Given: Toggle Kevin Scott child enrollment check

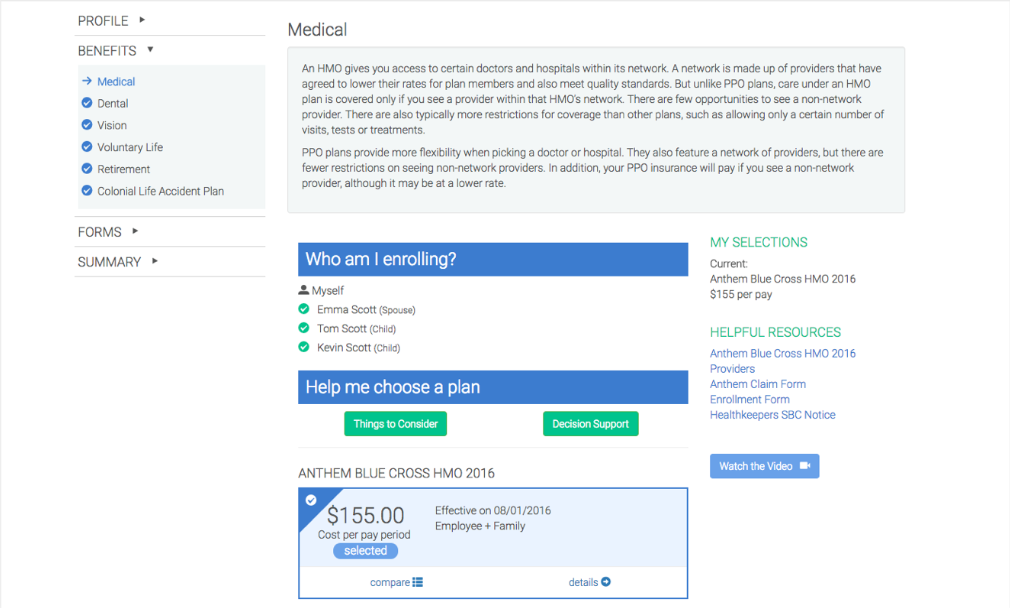Looking at the screenshot, I should (304, 347).
